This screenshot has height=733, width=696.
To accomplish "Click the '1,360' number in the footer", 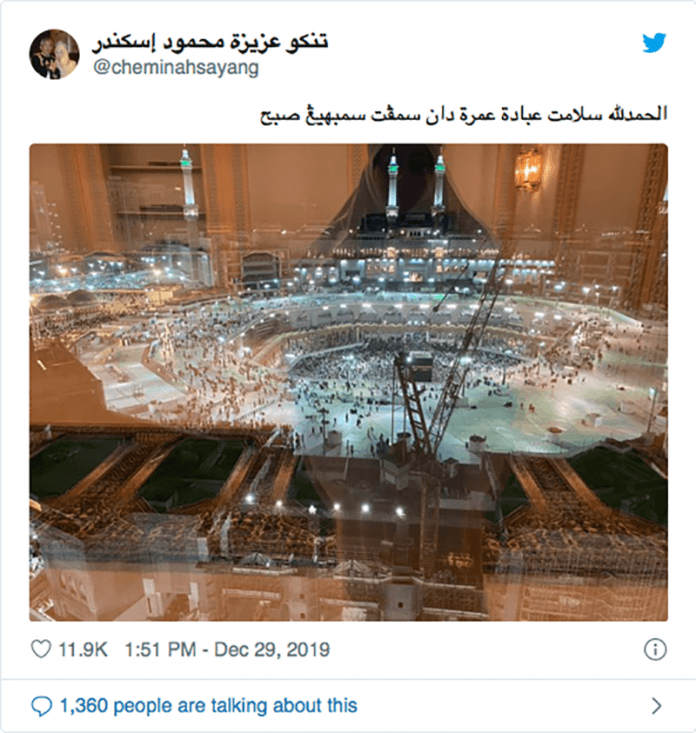I will [84, 705].
